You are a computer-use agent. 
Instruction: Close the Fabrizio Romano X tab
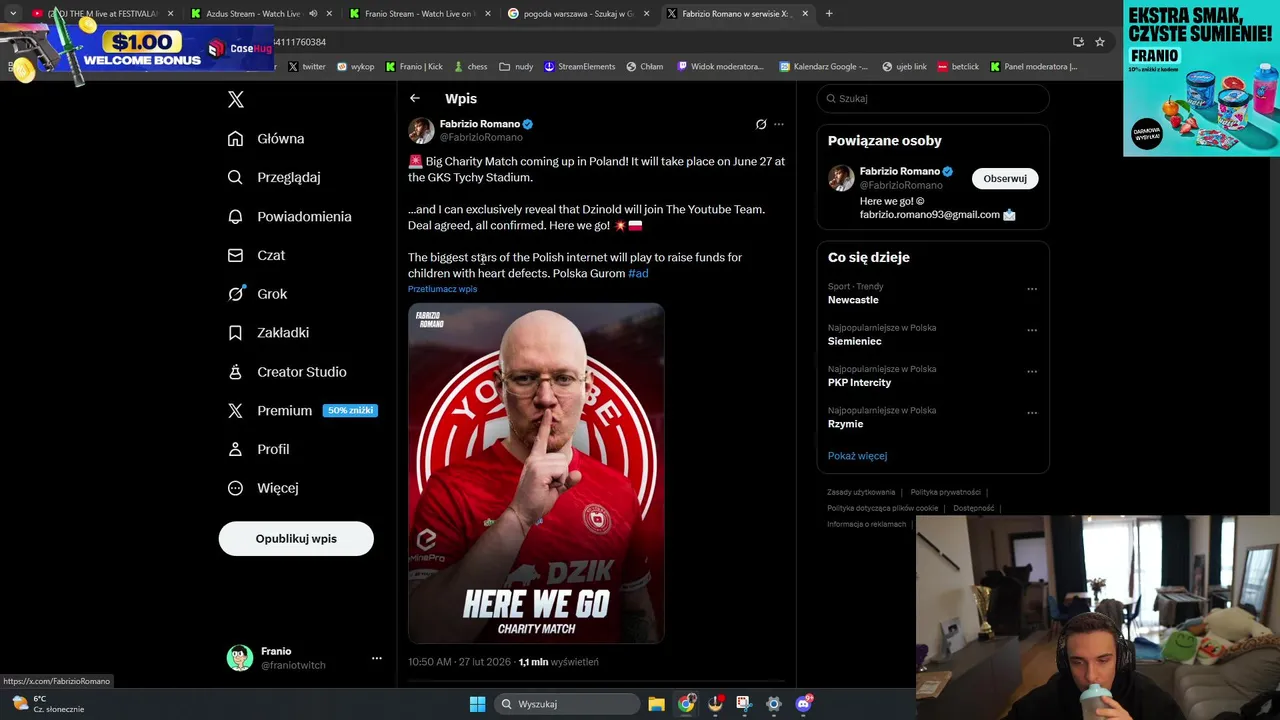coord(805,14)
